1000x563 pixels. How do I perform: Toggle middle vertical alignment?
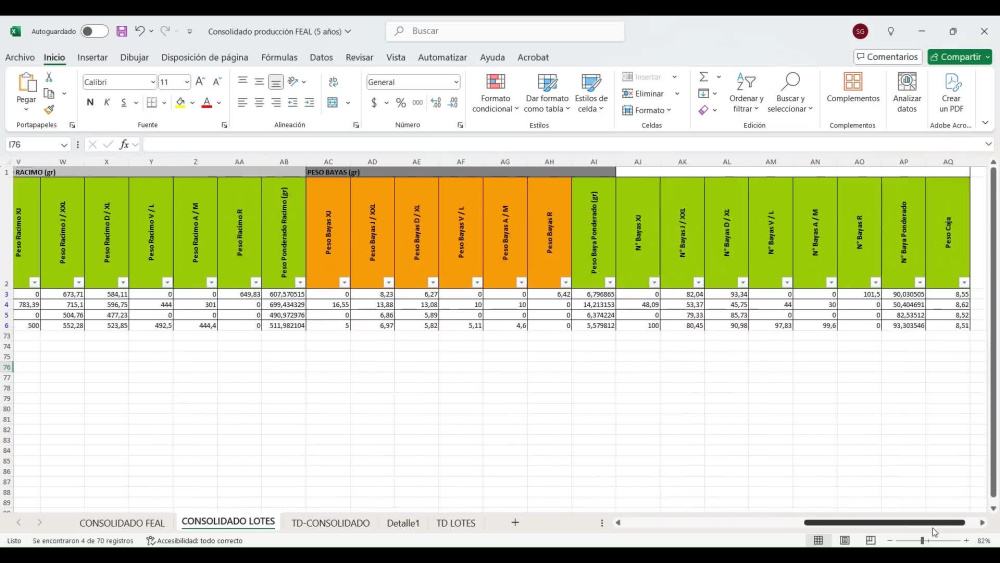click(259, 82)
